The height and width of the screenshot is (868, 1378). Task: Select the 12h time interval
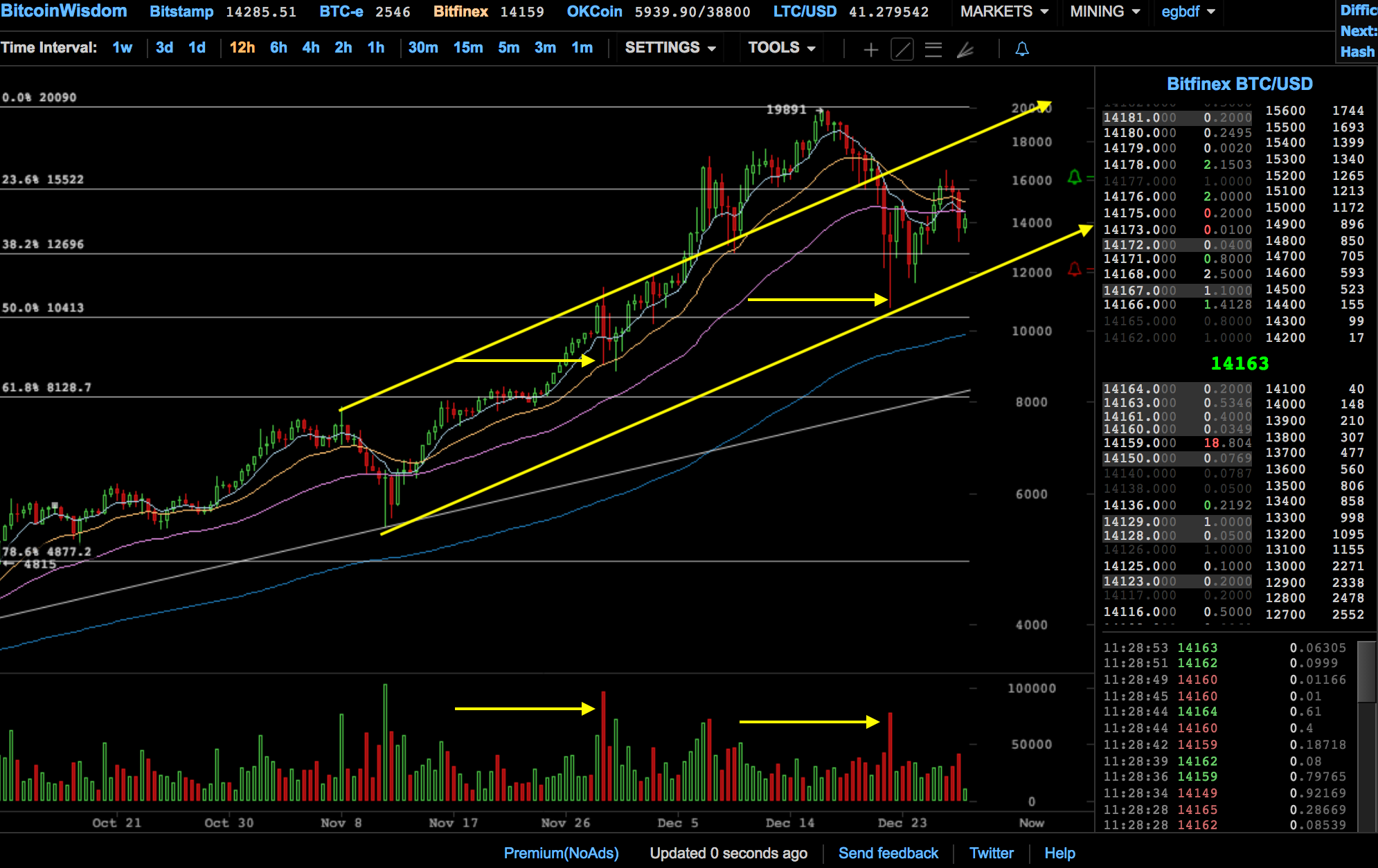tap(242, 48)
